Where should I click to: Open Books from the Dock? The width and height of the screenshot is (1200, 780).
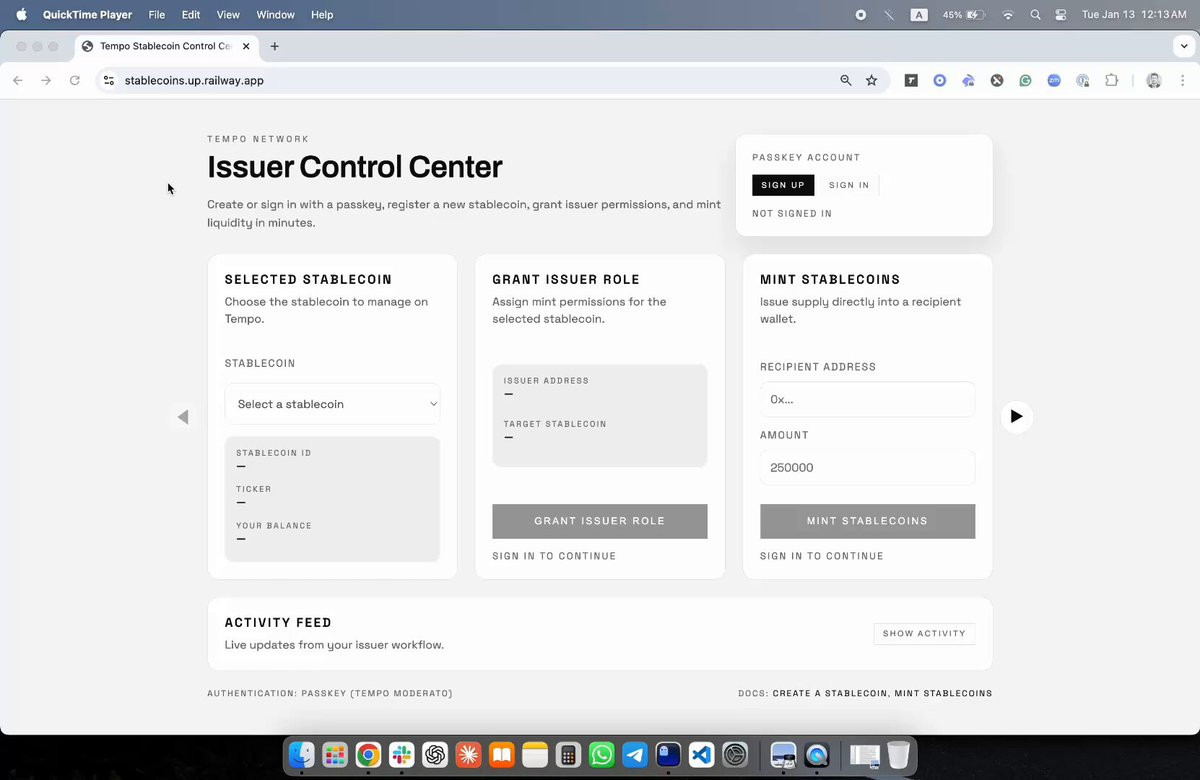click(x=501, y=755)
